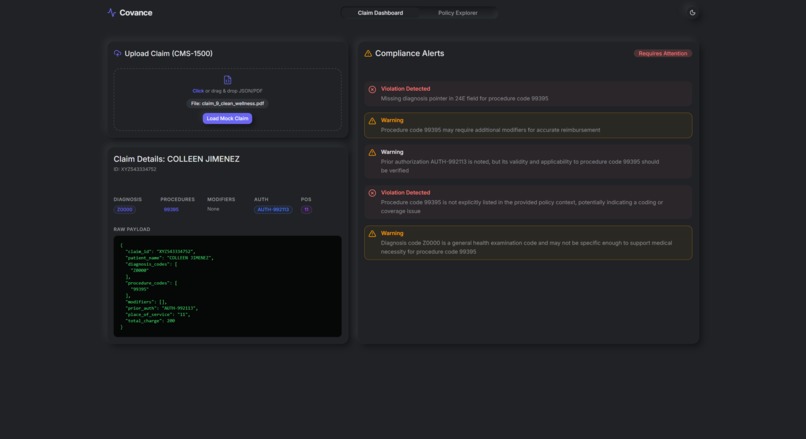
Task: Click the Claim Details: COLLEEN JIMENEZ heading
Action: coord(176,159)
